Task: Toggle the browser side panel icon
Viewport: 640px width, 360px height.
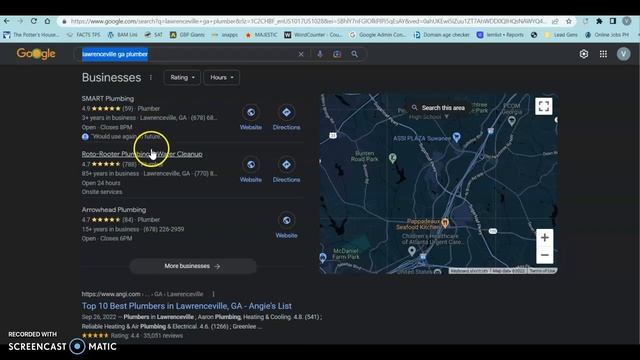Action: tap(613, 21)
